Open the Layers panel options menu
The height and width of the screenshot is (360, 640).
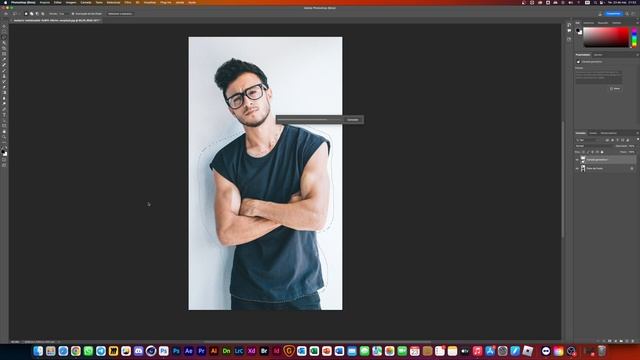637,133
